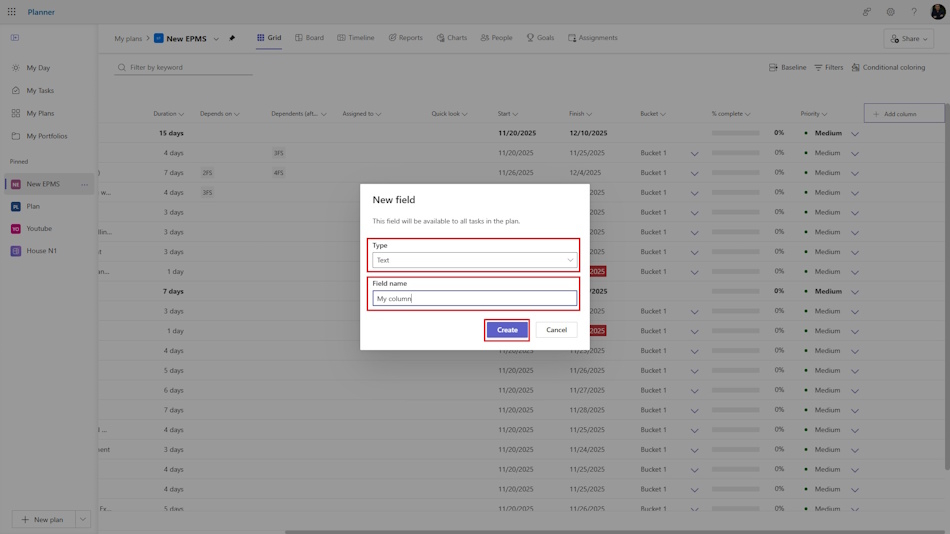
Task: Switch to the Reports tab
Action: tap(405, 38)
